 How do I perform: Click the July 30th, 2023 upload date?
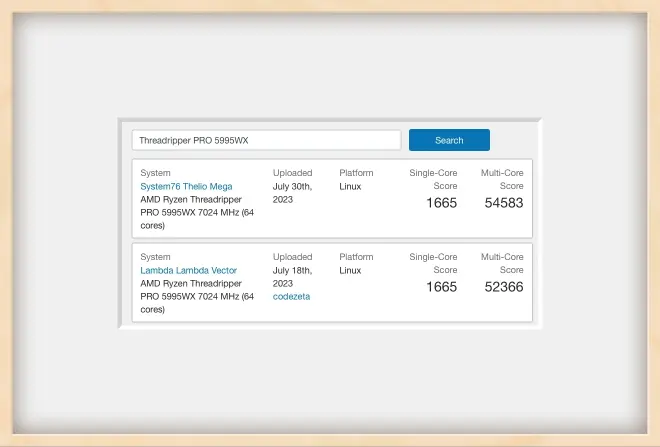[292, 193]
